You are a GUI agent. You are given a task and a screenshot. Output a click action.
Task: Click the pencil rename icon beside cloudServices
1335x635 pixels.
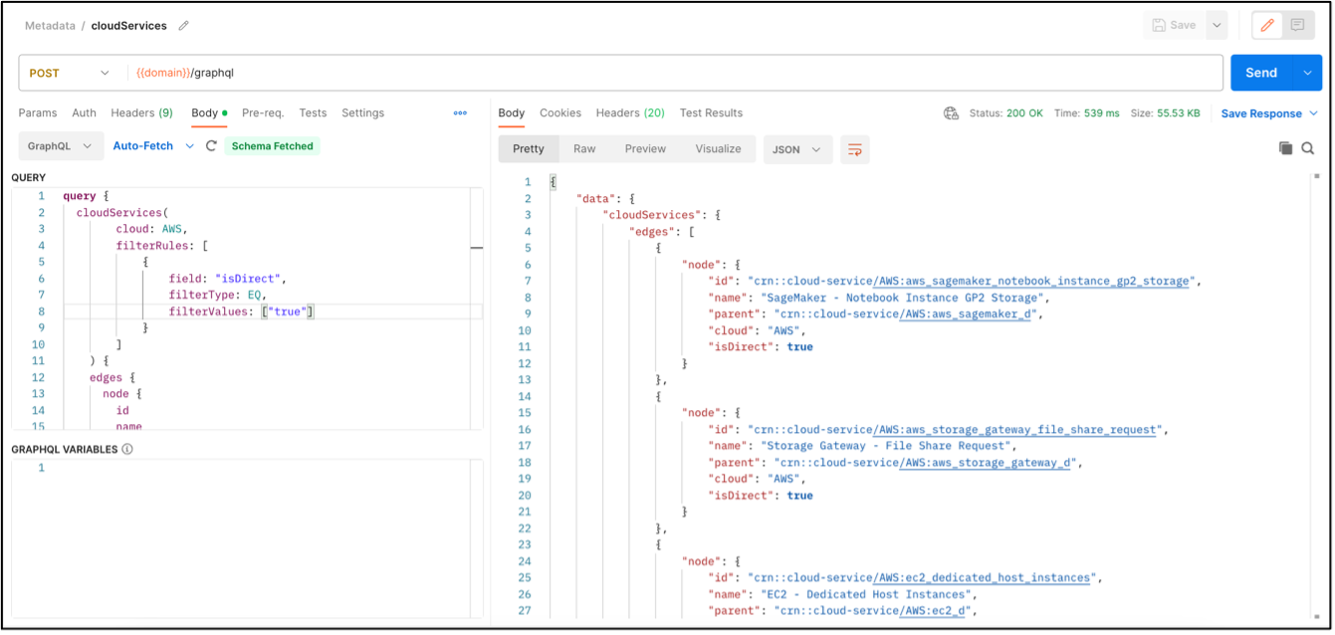coord(183,25)
